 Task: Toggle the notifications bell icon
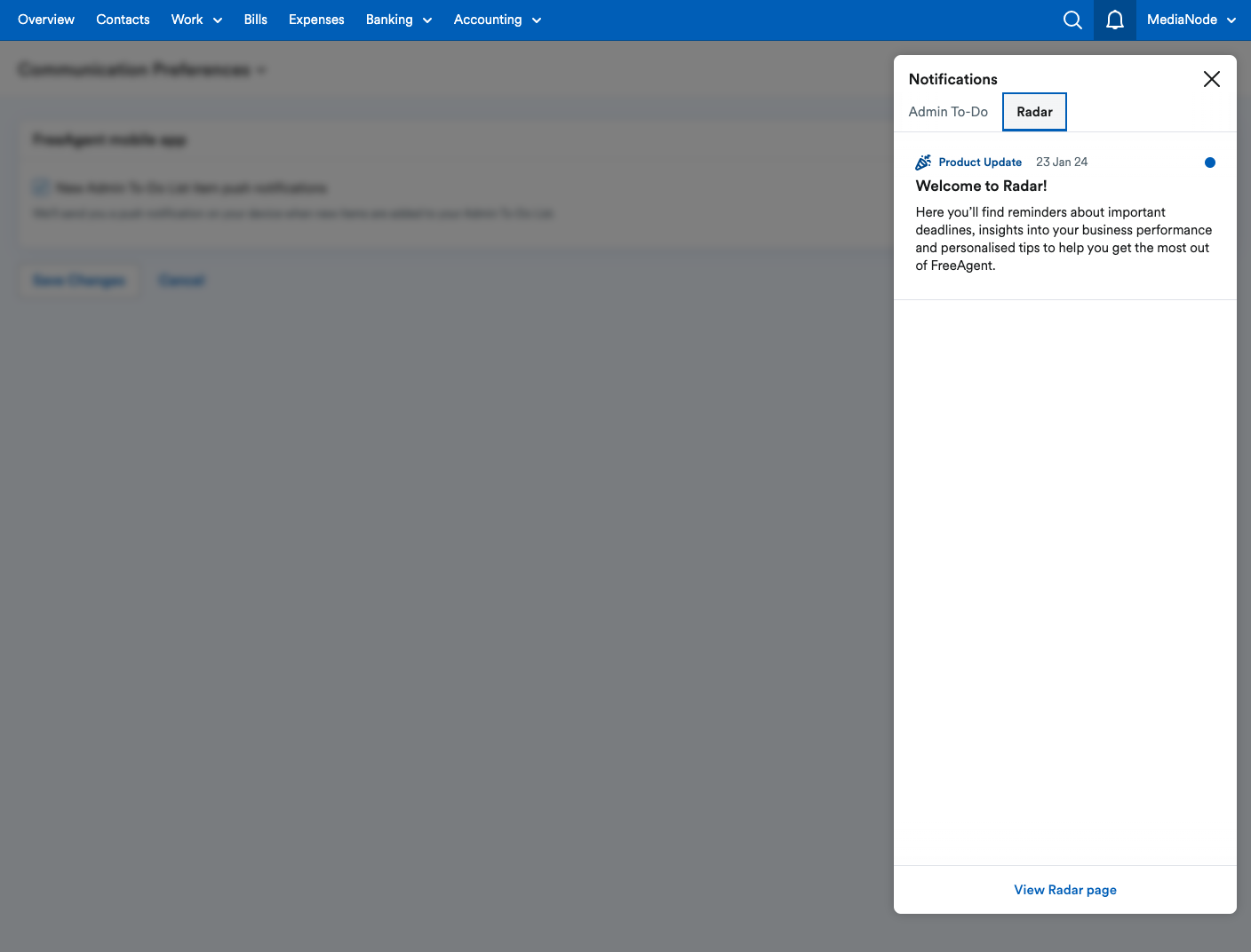pos(1115,20)
